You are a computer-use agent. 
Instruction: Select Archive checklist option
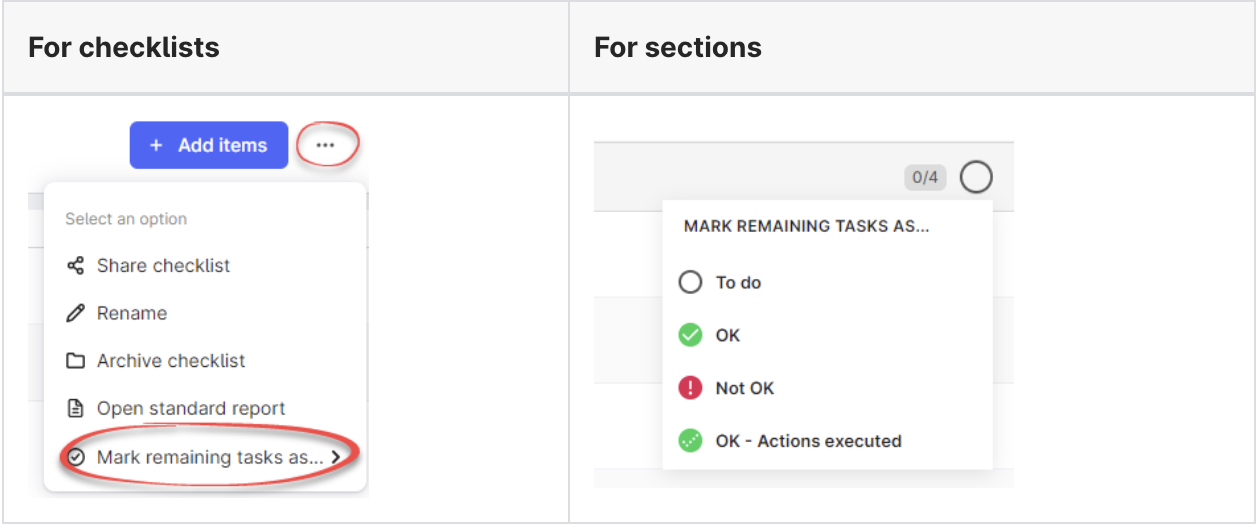171,361
